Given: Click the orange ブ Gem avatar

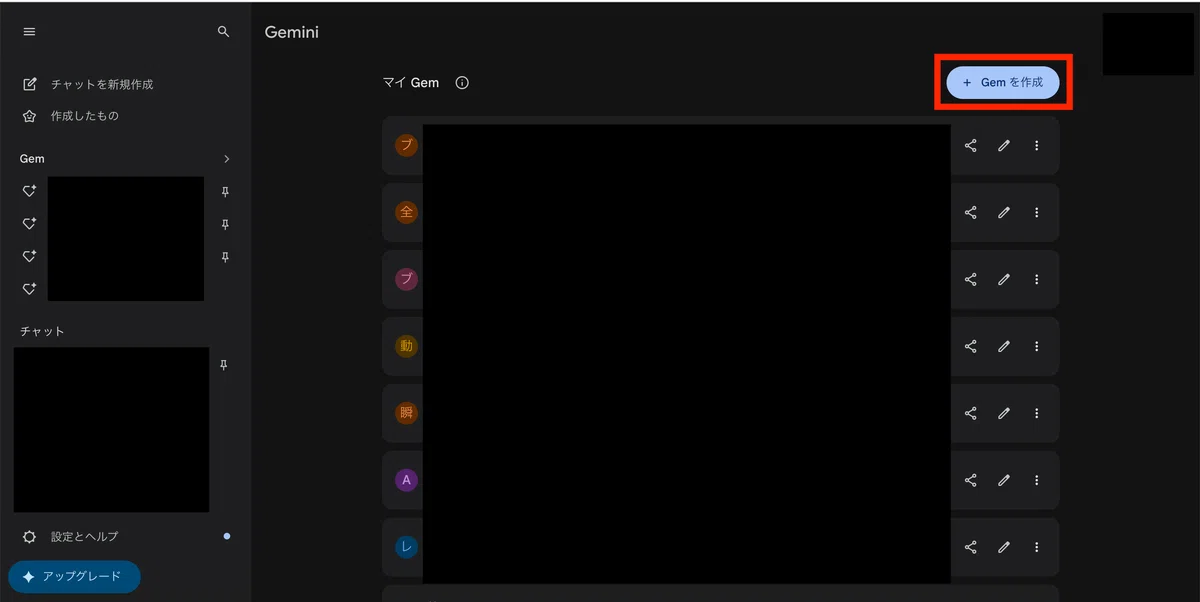Looking at the screenshot, I should point(406,146).
